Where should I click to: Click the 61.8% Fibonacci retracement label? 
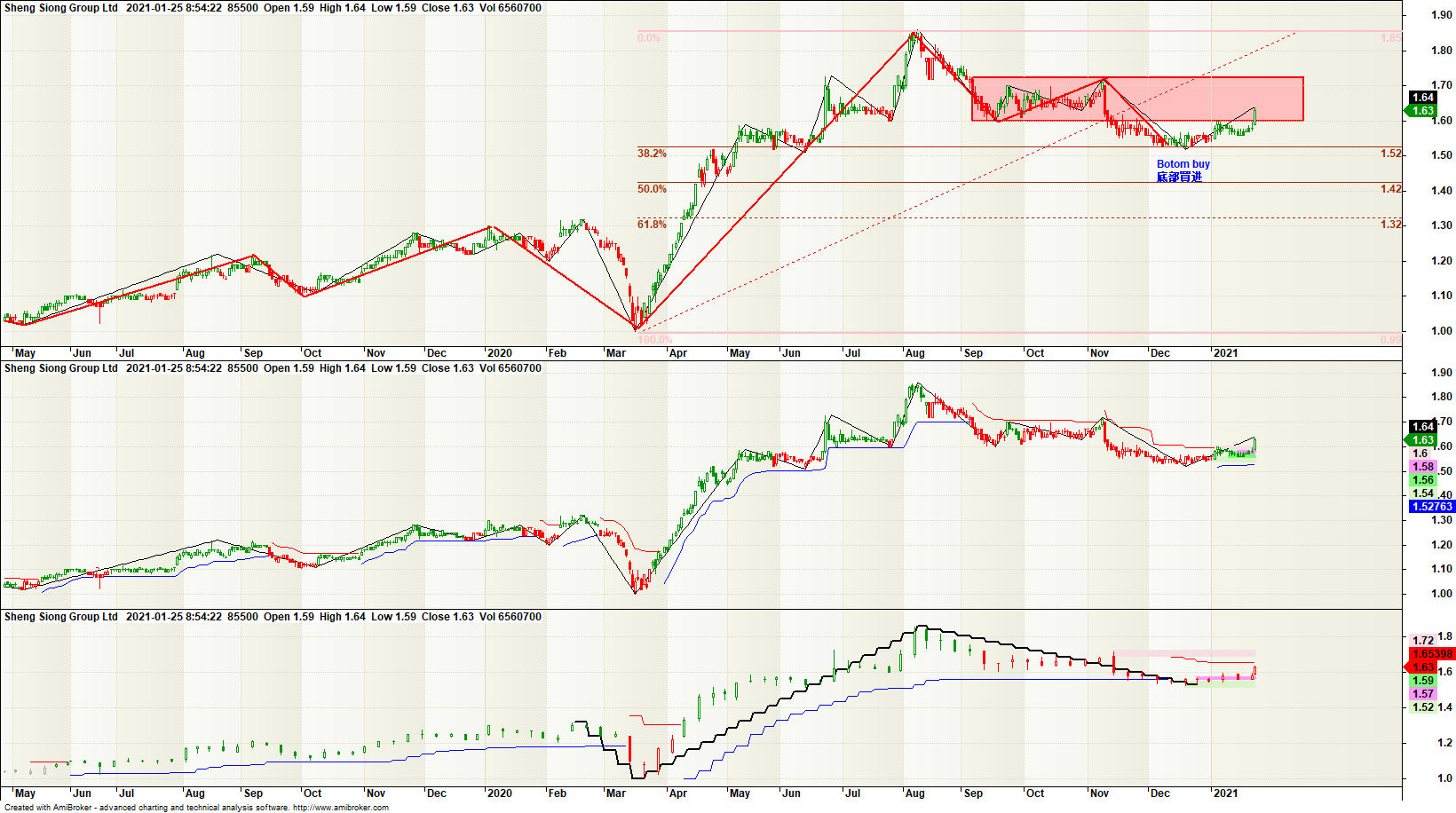coord(652,225)
